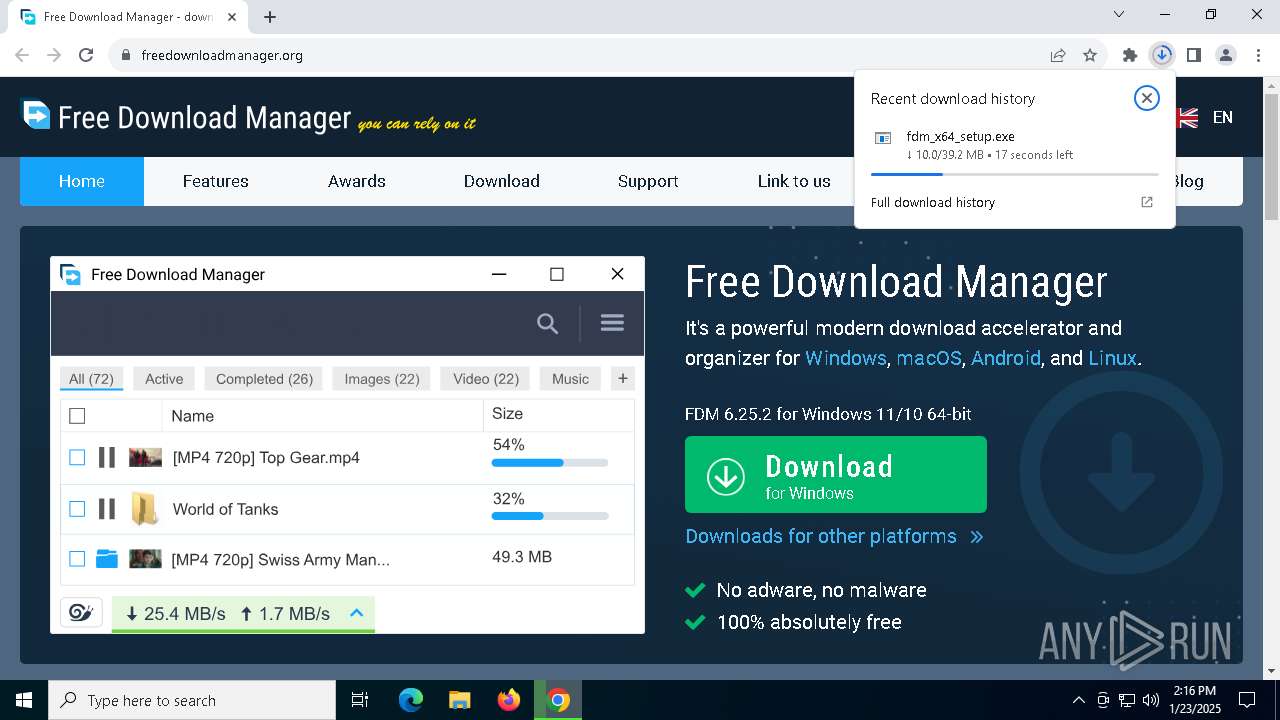Select the Images (22) tab
Screen dimensions: 1280x720
pos(382,379)
